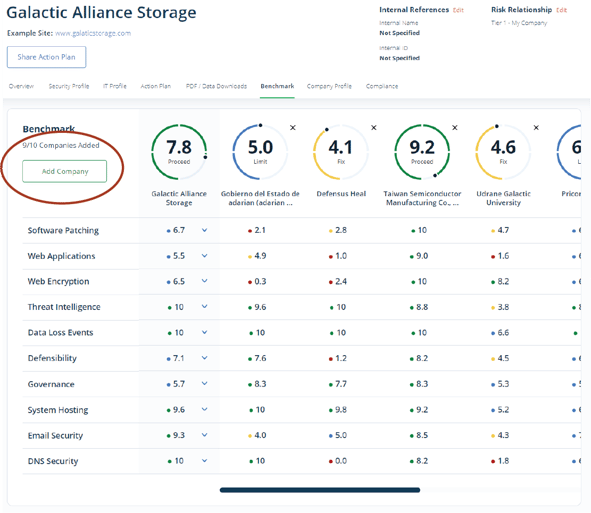Remove Udrane Galactic University with X

pos(536,128)
